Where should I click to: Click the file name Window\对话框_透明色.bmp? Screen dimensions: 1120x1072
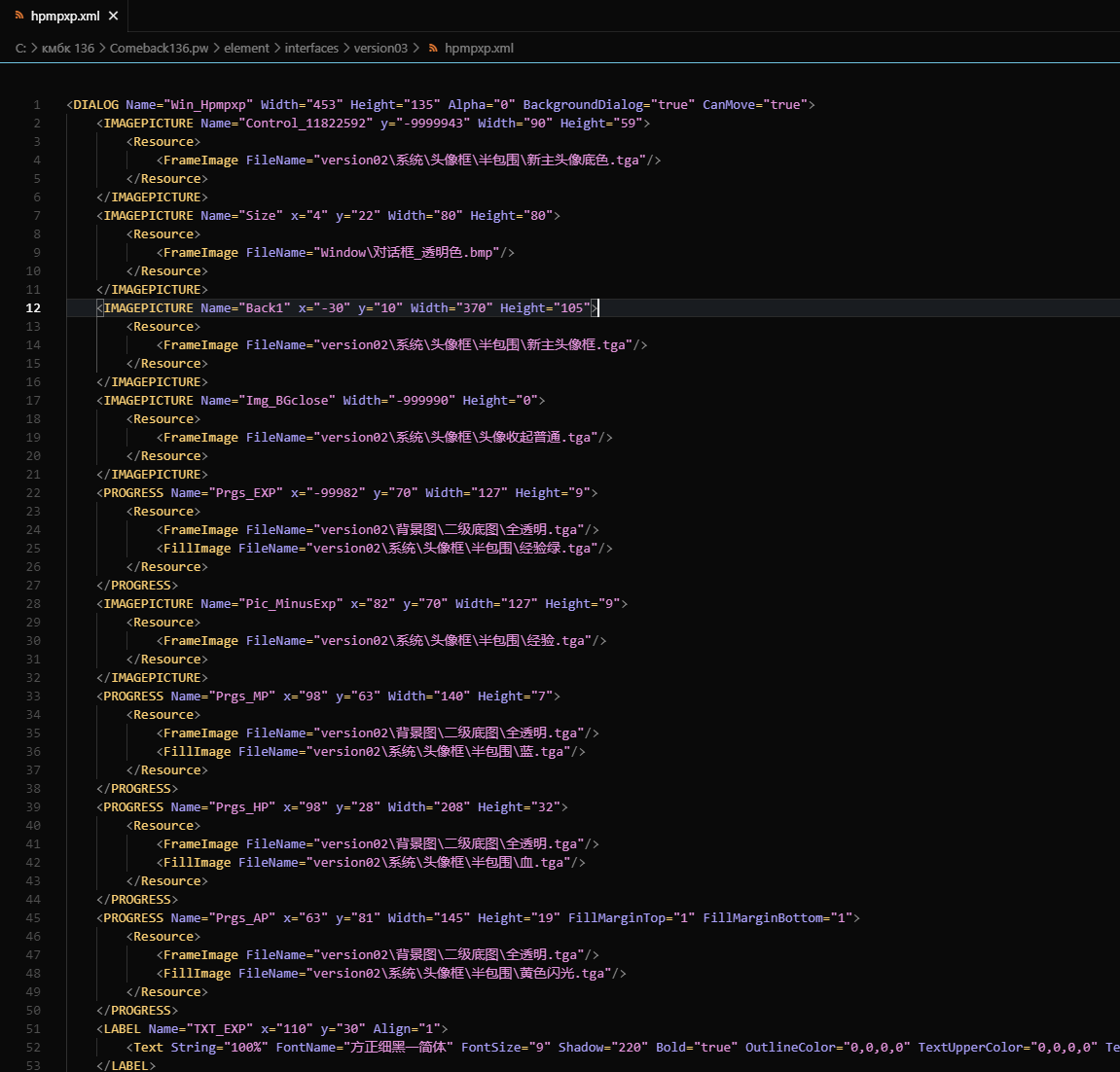[406, 253]
